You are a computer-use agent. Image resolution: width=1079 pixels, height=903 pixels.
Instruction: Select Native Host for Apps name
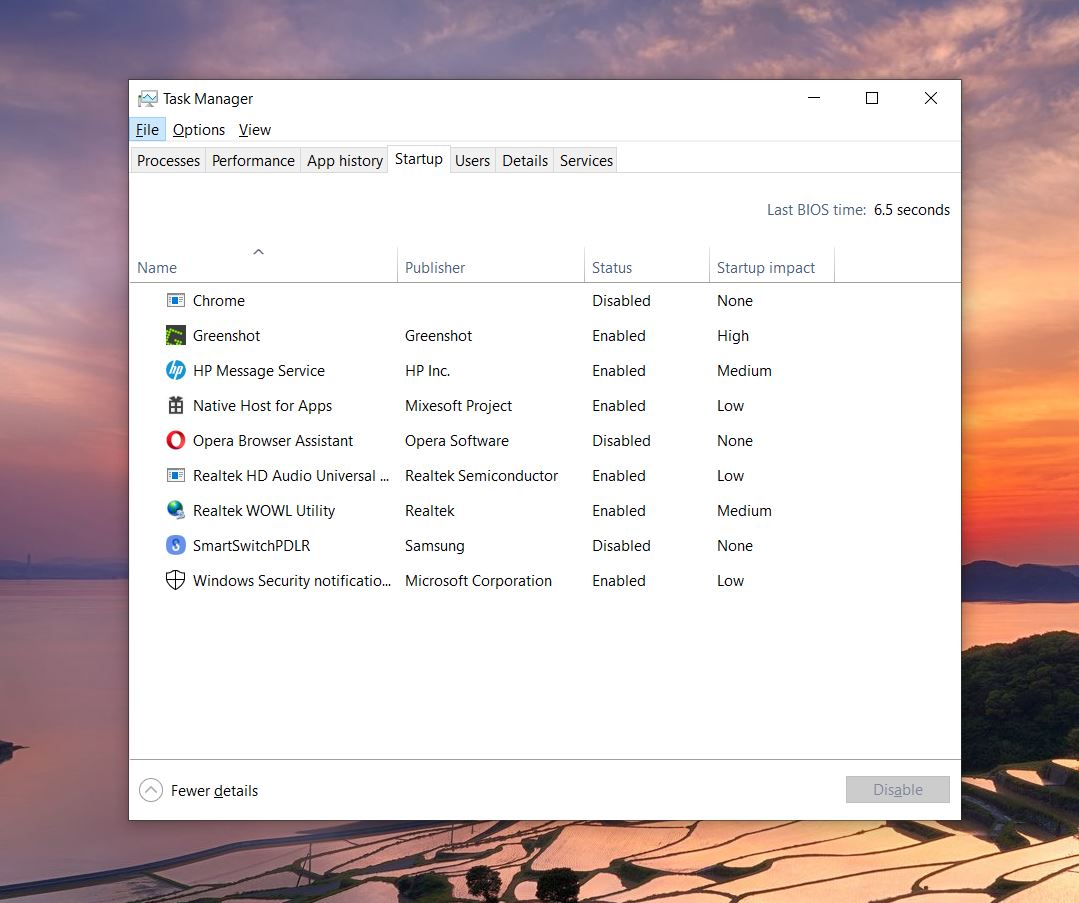[262, 405]
